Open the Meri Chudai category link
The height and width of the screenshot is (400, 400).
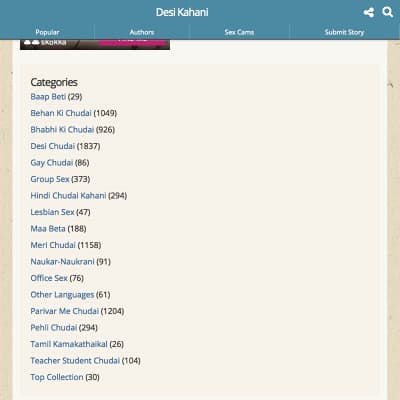tap(53, 245)
